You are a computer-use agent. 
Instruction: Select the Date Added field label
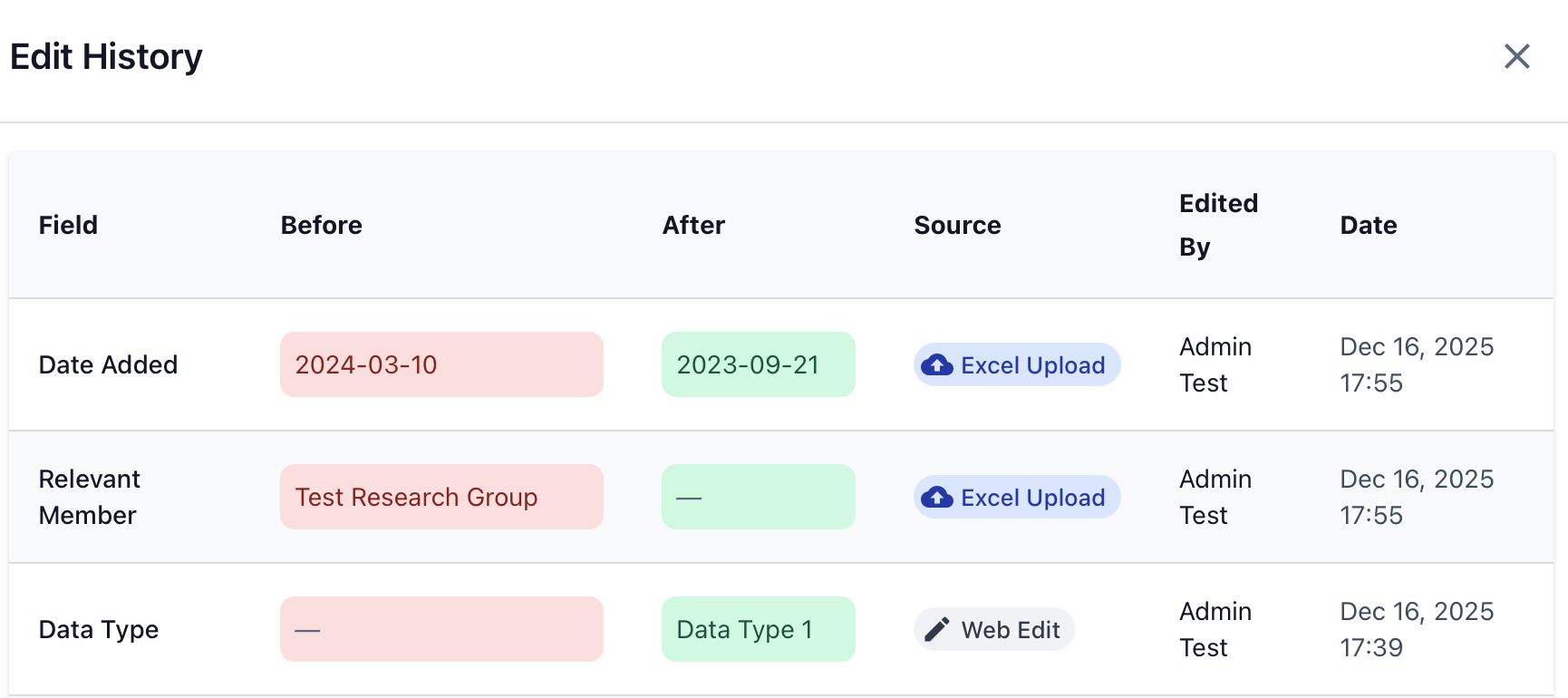pyautogui.click(x=108, y=364)
